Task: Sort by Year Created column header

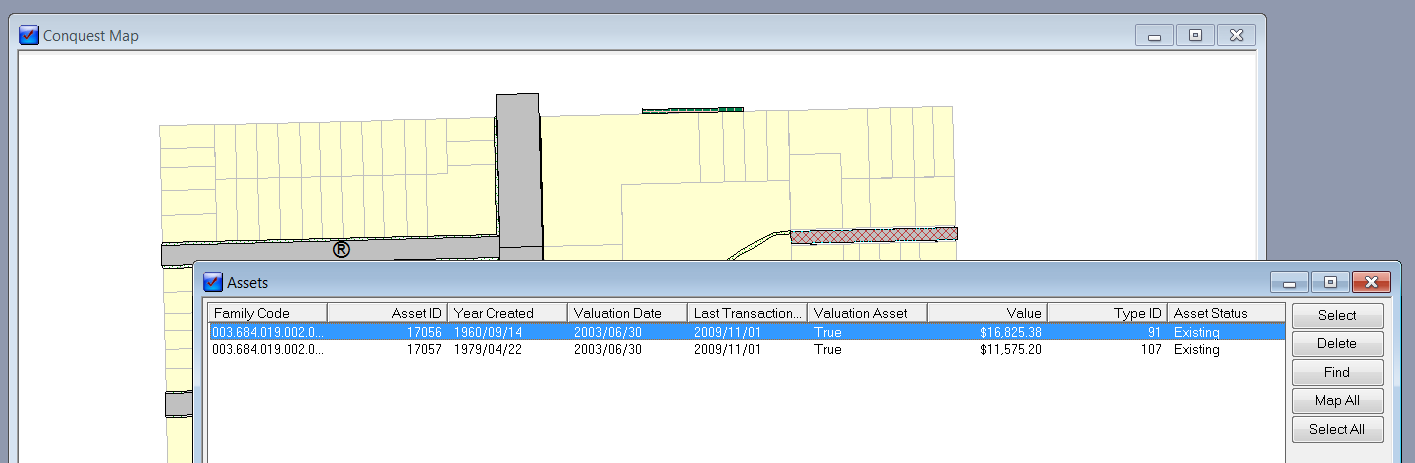Action: pos(507,313)
